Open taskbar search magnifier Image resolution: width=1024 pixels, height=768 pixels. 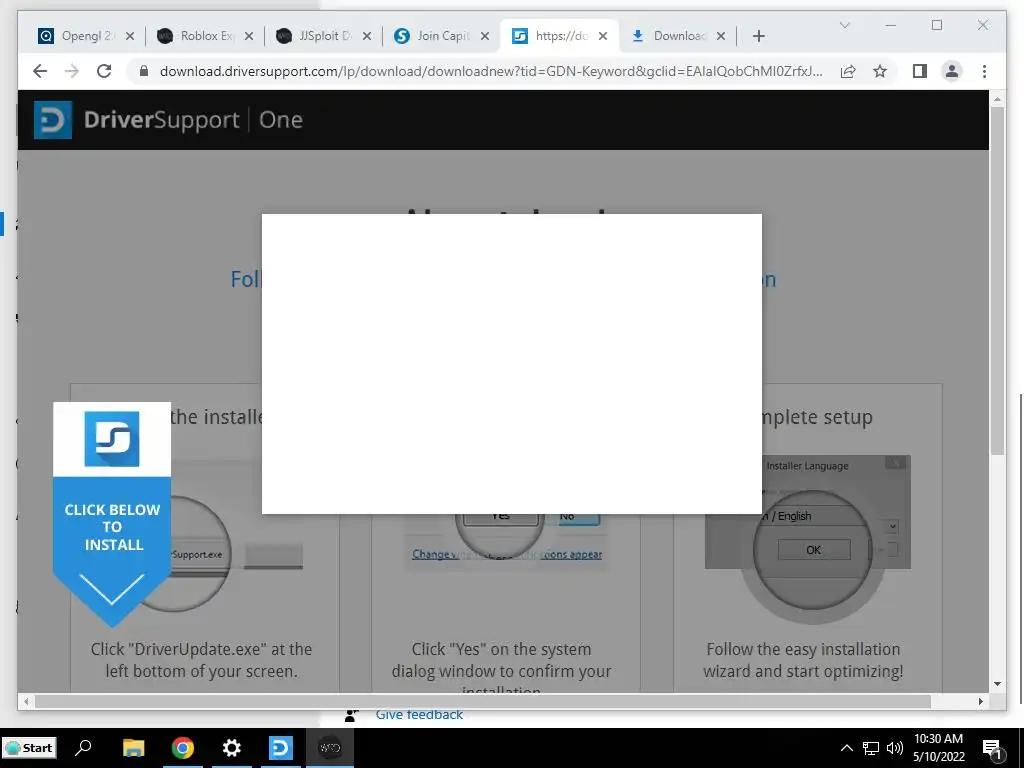pos(84,748)
